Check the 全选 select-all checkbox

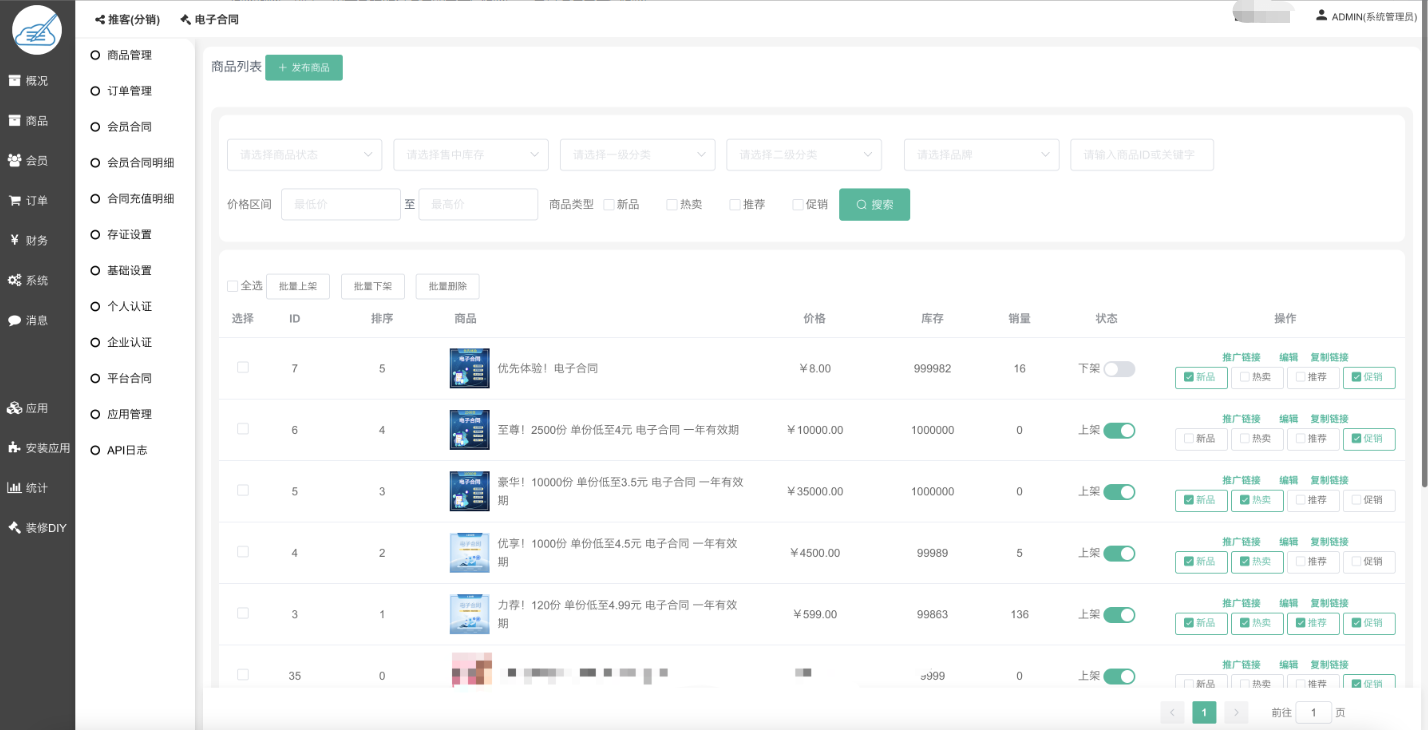233,286
